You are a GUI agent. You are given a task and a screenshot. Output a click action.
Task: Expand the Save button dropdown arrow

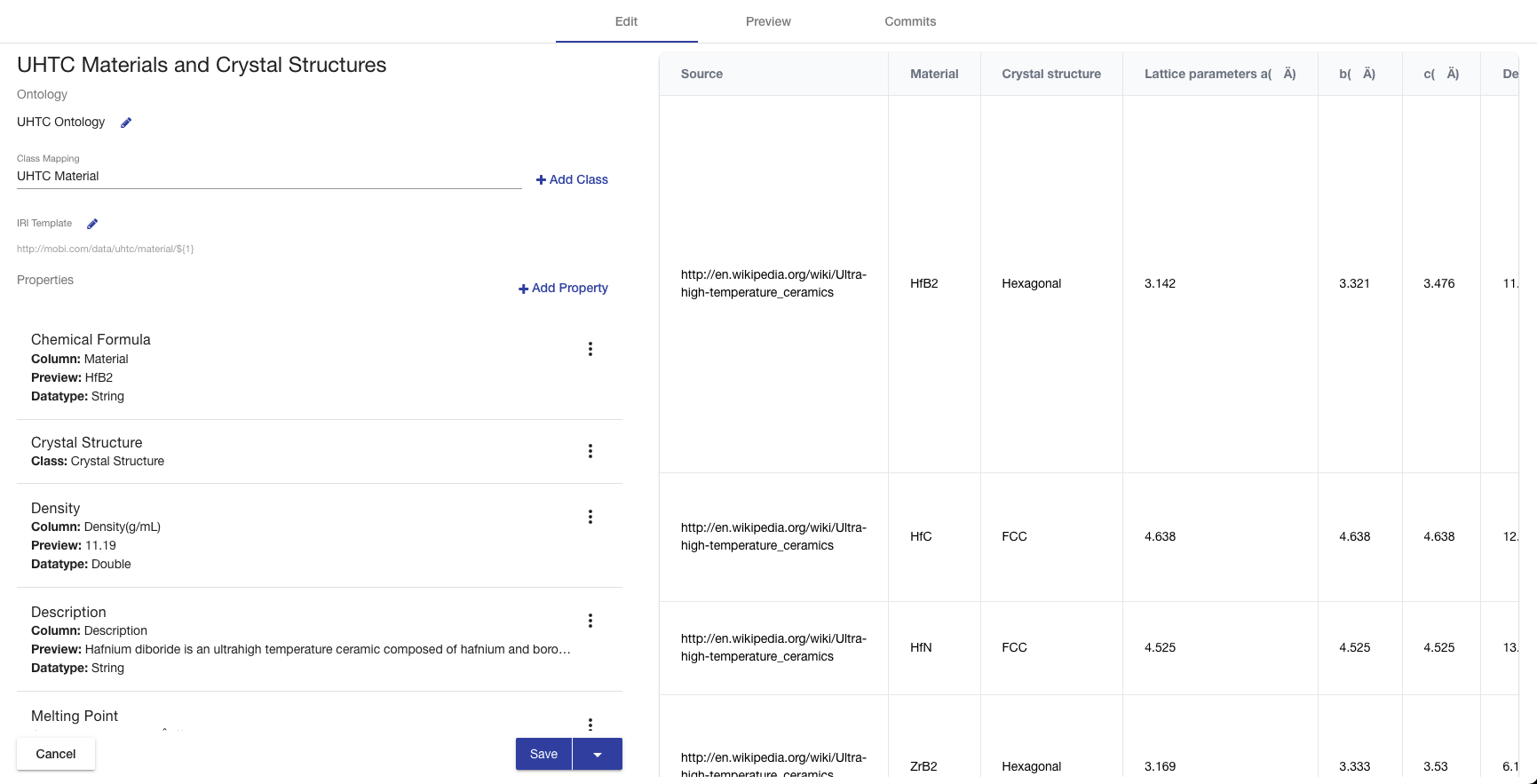598,754
